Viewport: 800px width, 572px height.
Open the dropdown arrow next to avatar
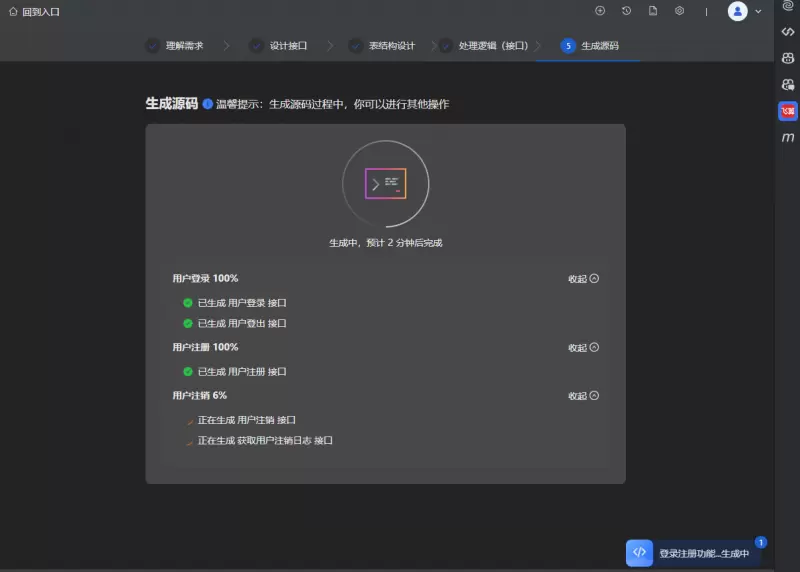pyautogui.click(x=758, y=11)
